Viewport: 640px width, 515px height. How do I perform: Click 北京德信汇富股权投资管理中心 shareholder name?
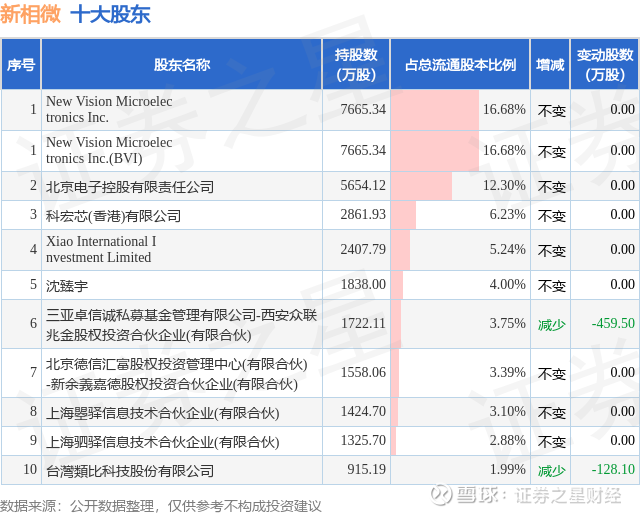point(176,373)
